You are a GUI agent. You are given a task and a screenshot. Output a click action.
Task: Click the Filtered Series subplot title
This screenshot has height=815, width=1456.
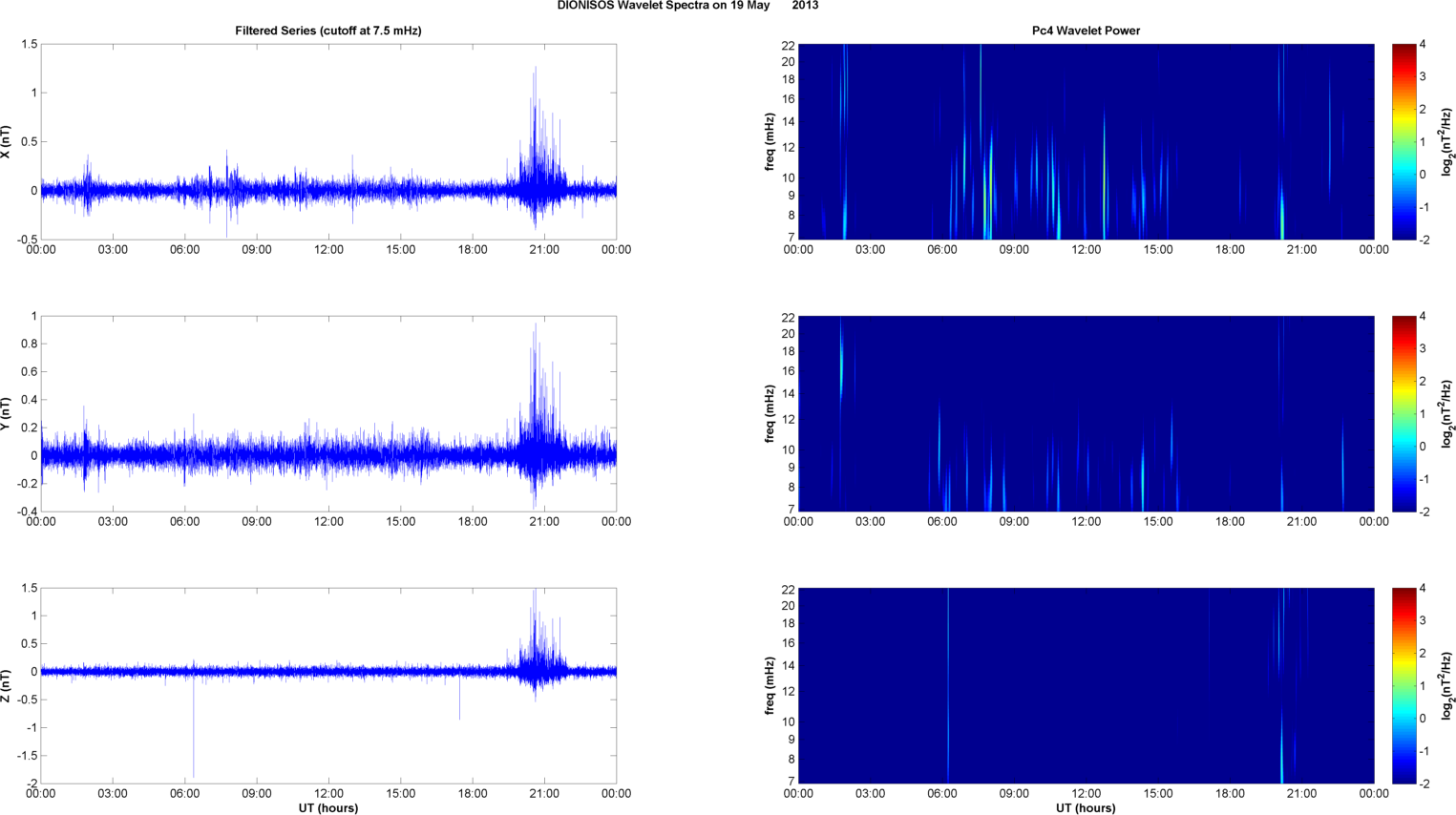tap(328, 31)
